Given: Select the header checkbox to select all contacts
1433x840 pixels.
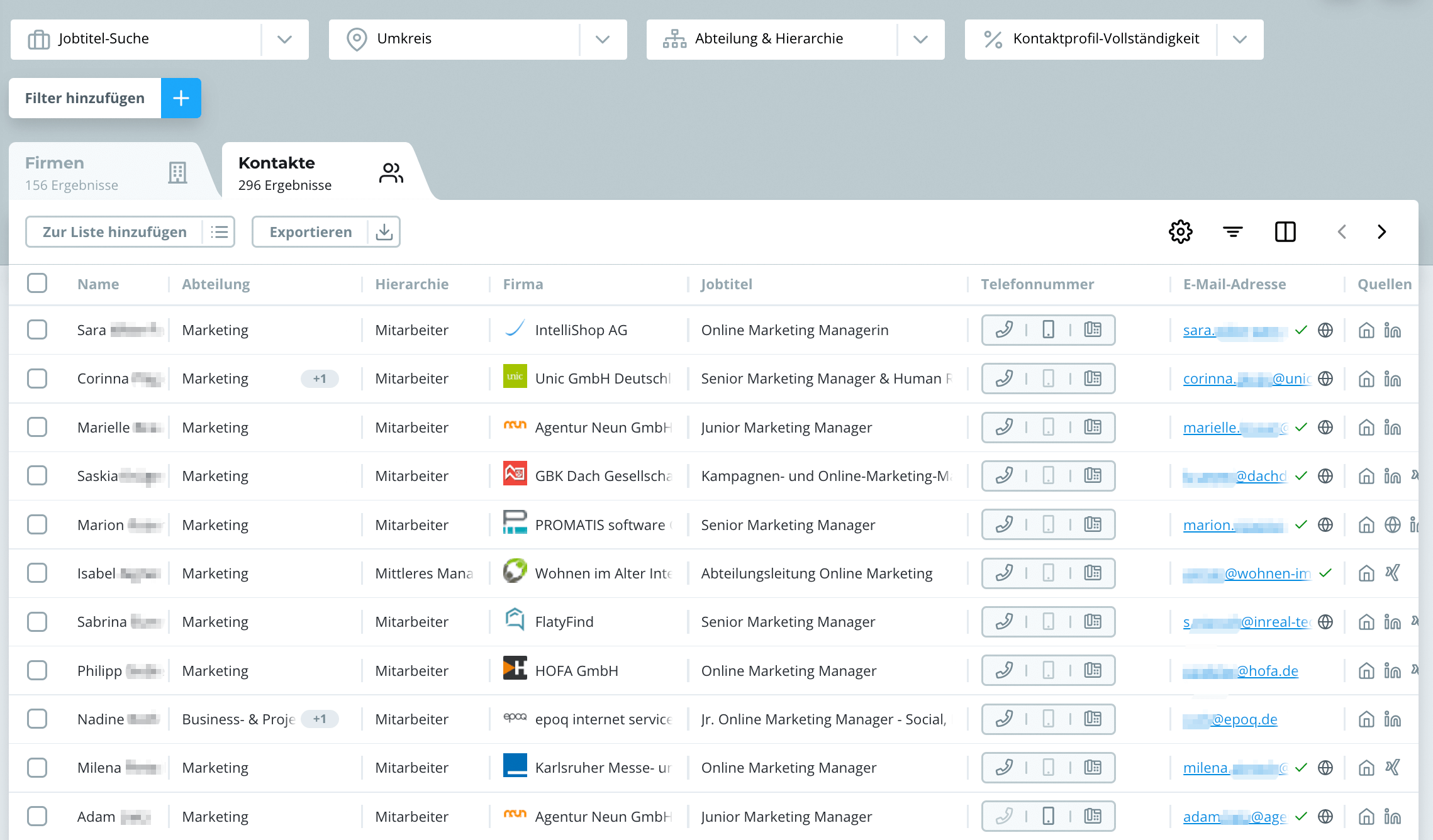Looking at the screenshot, I should [x=37, y=284].
